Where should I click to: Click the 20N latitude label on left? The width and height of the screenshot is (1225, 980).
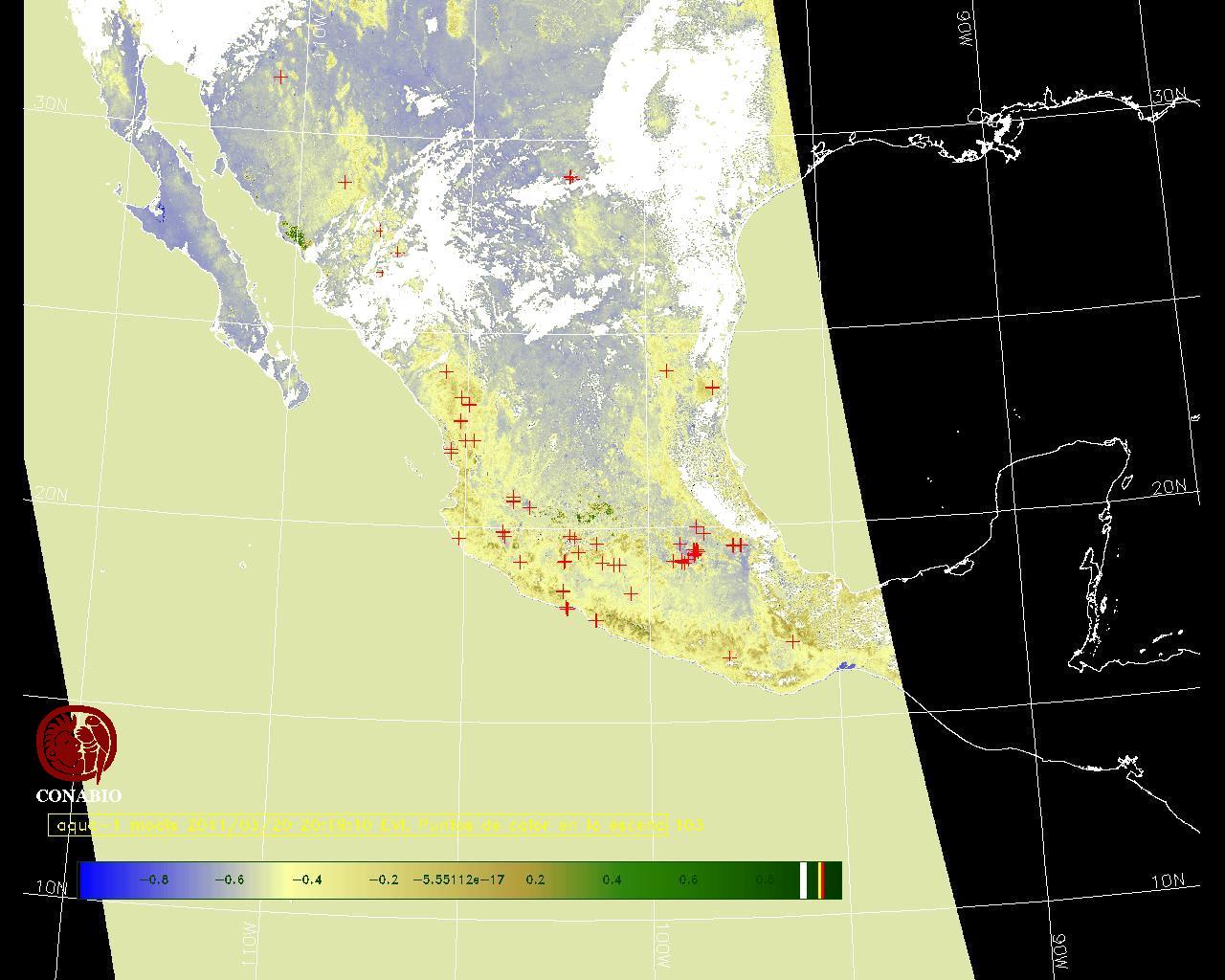pyautogui.click(x=52, y=494)
